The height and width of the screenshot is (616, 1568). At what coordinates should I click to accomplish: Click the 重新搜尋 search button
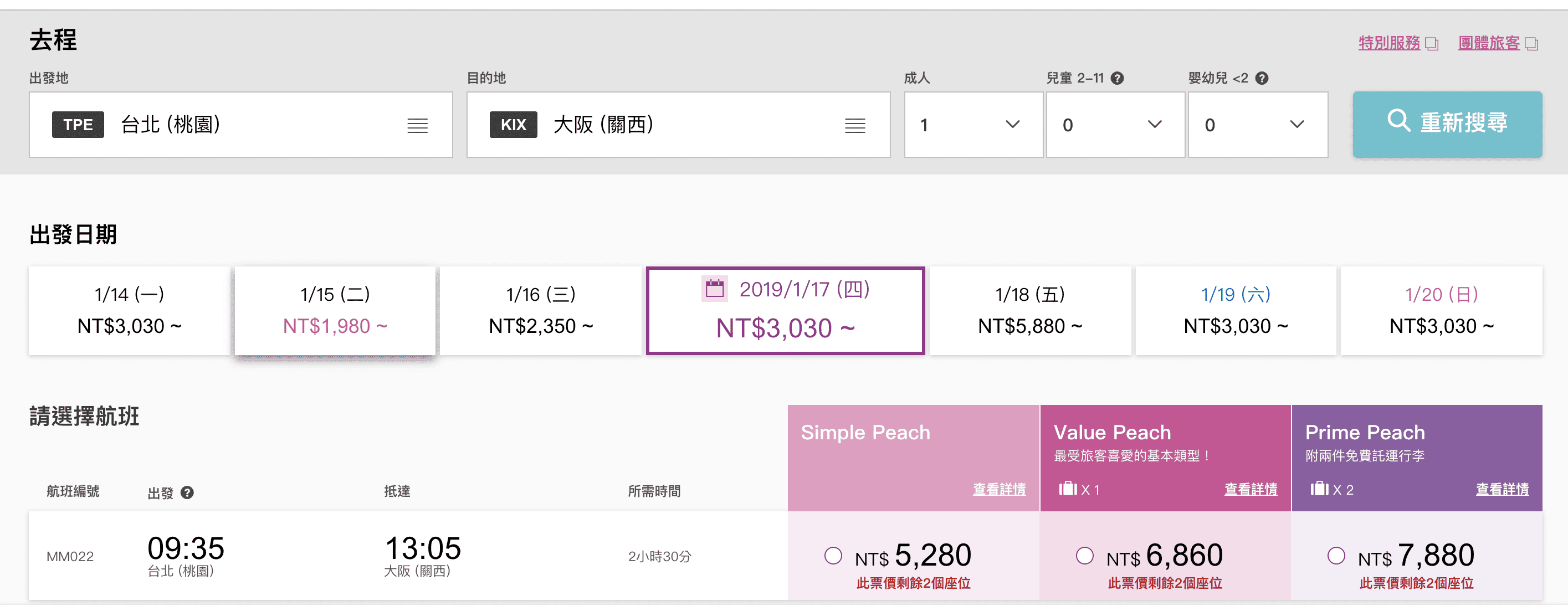tap(1447, 124)
